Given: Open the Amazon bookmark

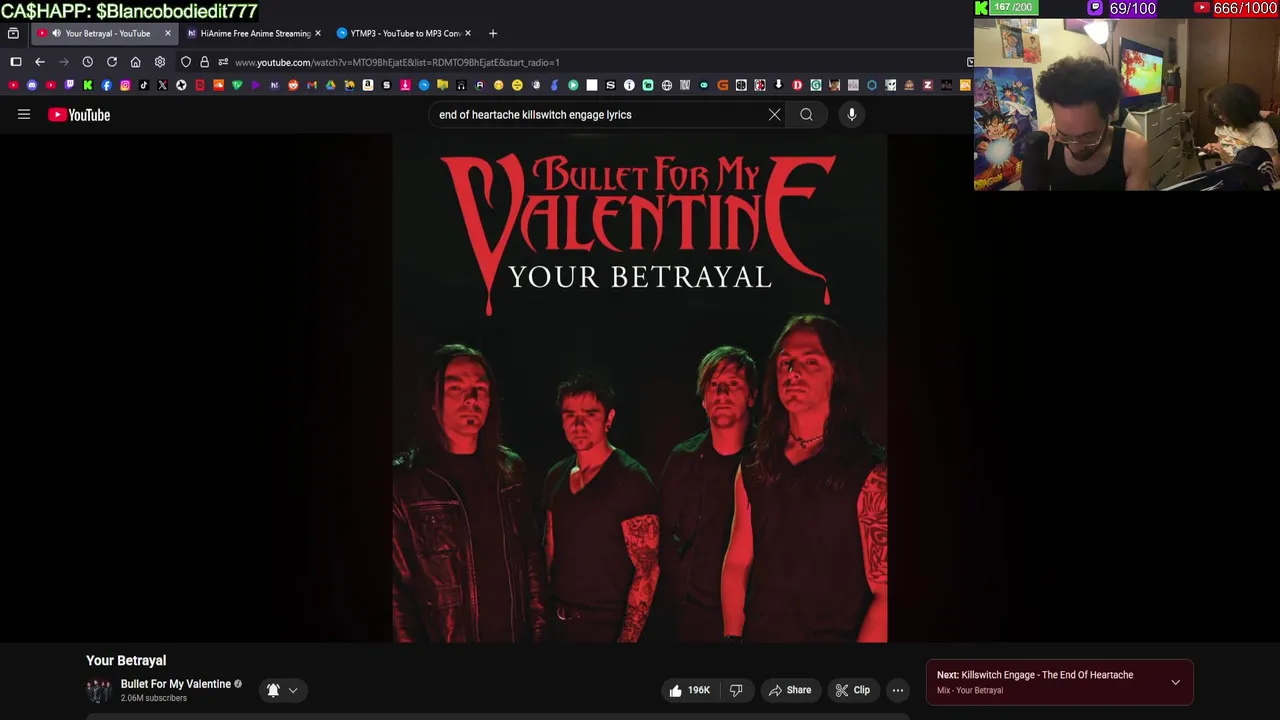Looking at the screenshot, I should [367, 85].
